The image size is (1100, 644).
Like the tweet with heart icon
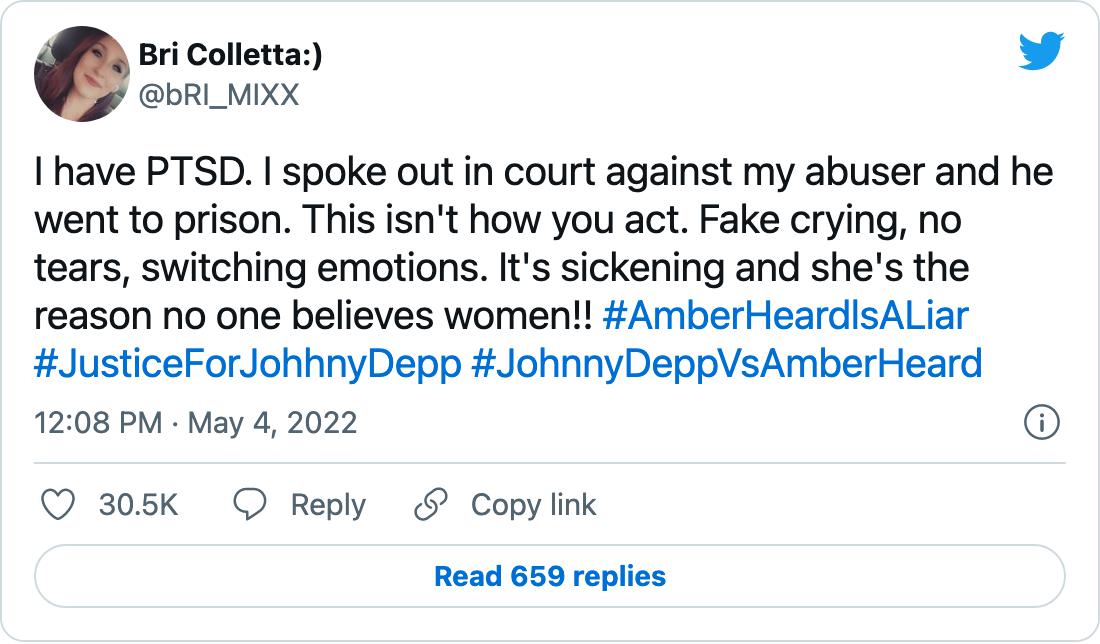(59, 505)
